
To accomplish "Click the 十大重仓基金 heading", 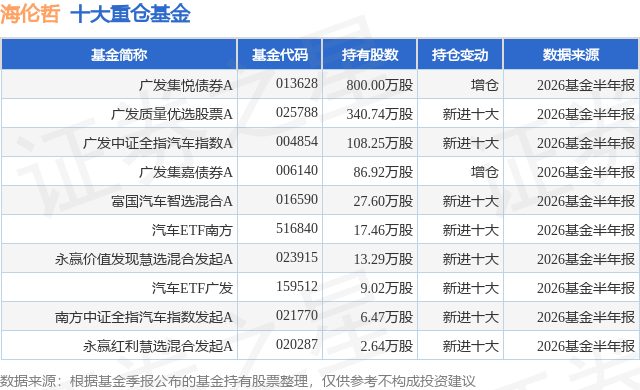I will point(131,14).
